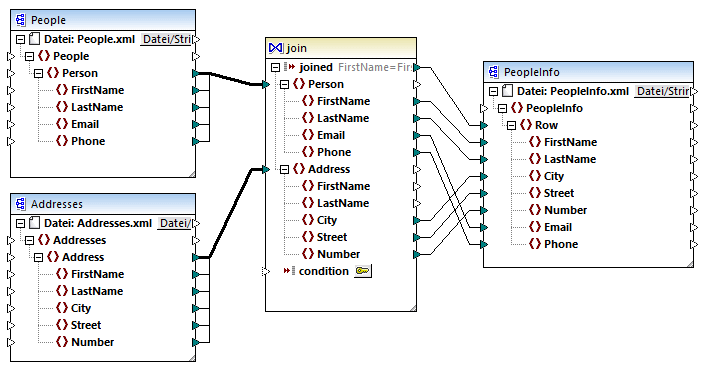708x368 pixels.
Task: Select the Email item in People component
Action: tap(85, 124)
